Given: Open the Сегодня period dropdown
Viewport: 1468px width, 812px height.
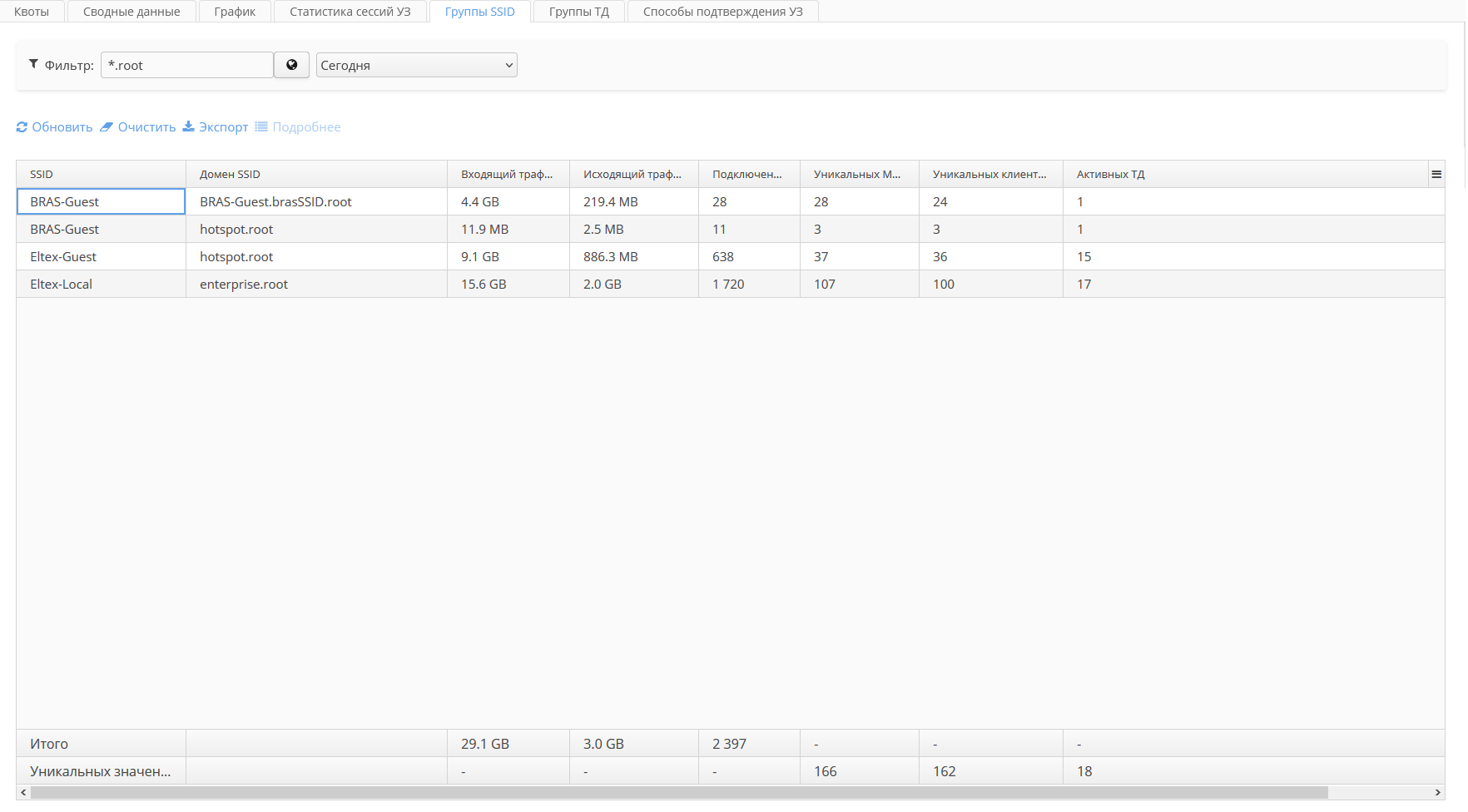Looking at the screenshot, I should [x=416, y=65].
